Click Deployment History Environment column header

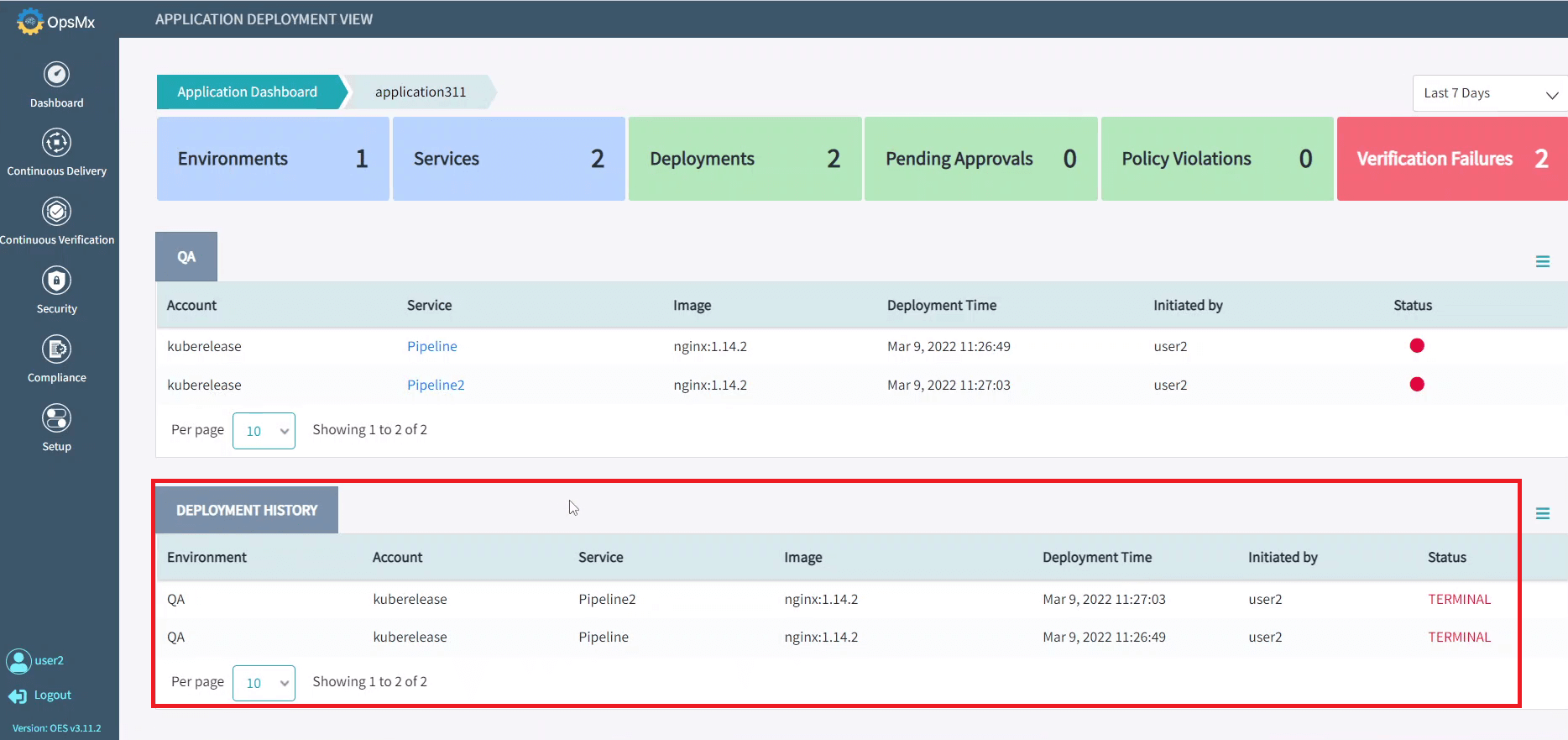pos(206,558)
